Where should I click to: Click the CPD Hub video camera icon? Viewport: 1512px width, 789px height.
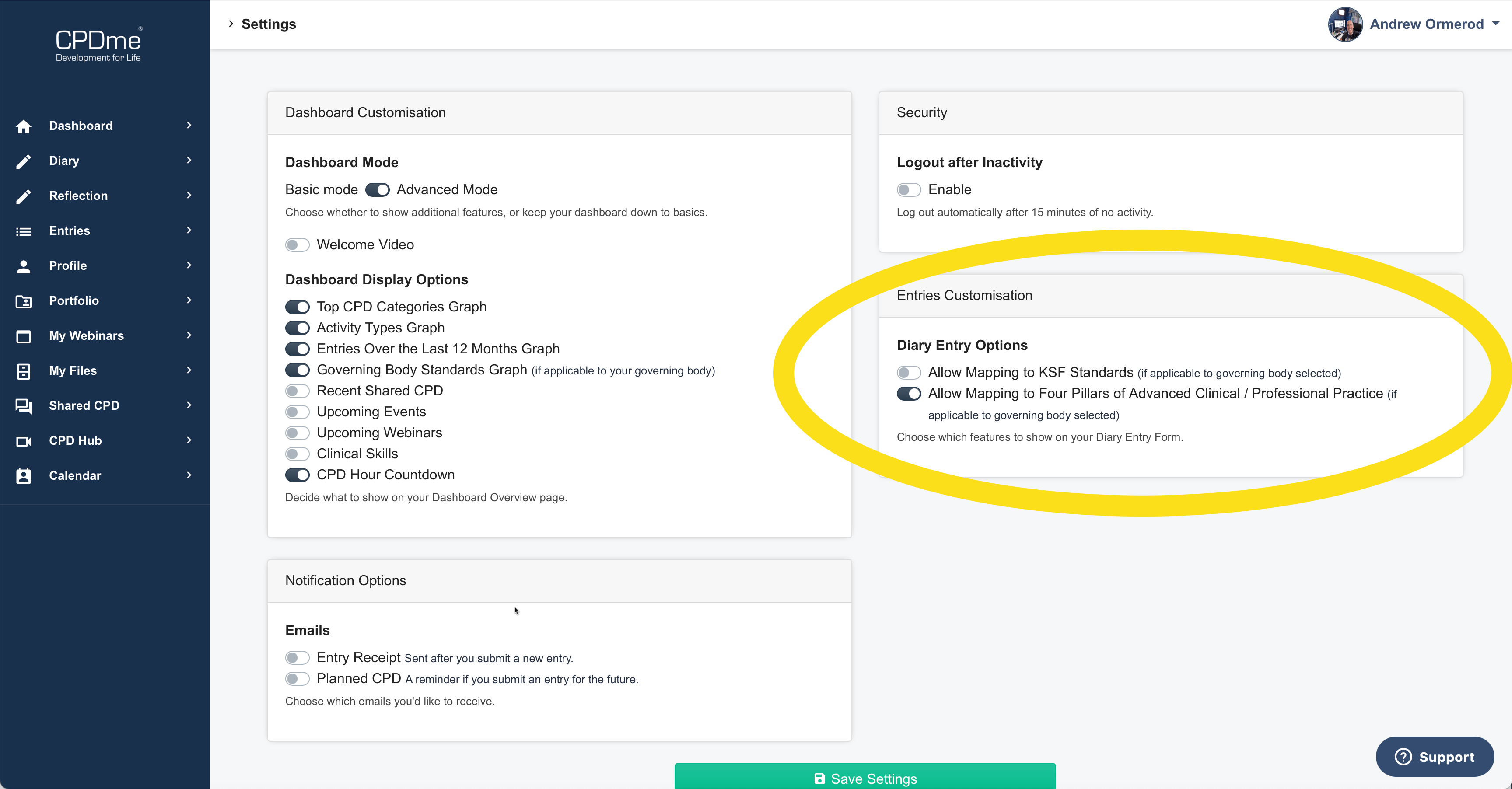click(x=24, y=441)
